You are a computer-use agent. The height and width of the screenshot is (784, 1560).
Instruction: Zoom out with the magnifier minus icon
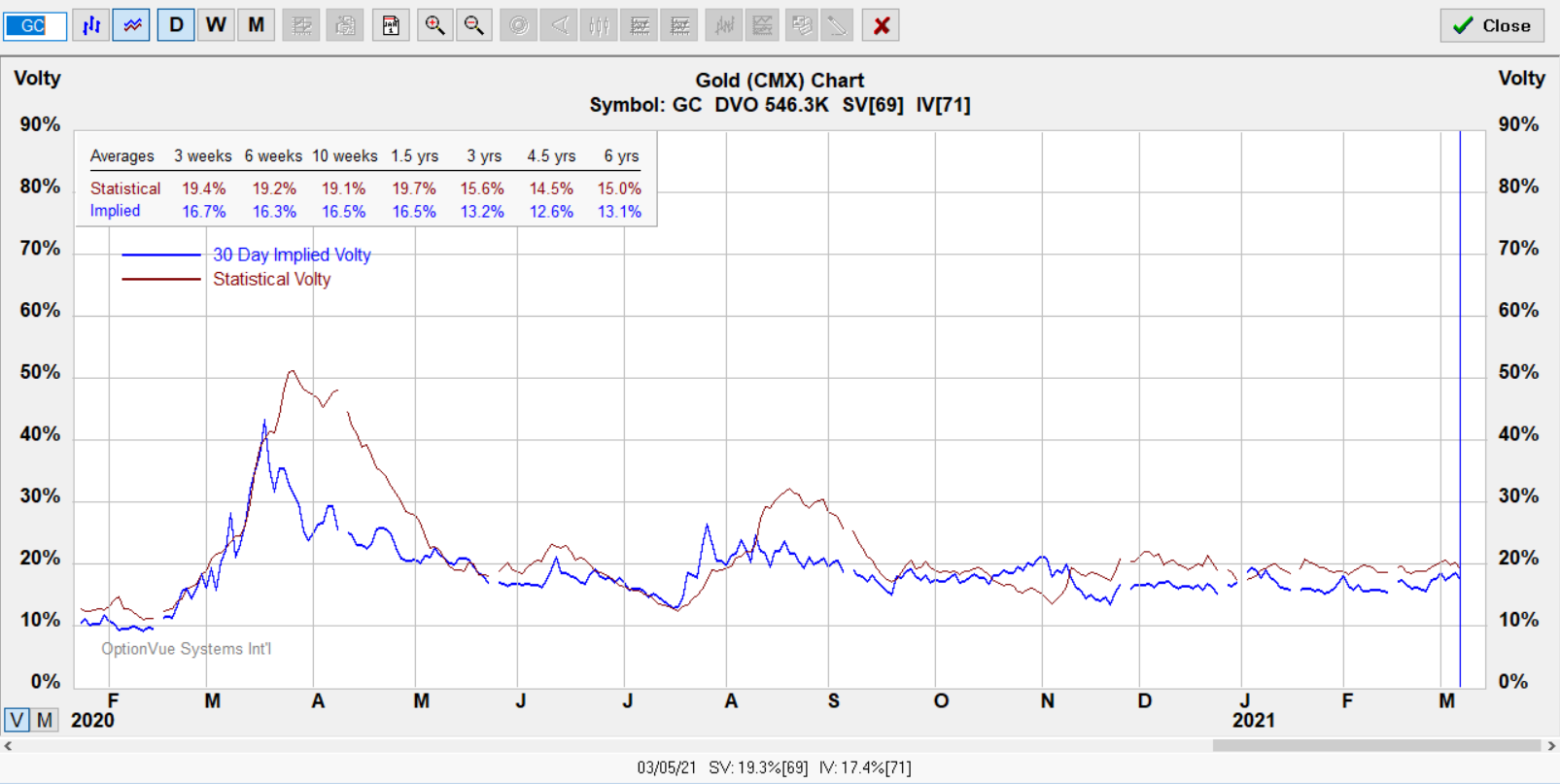point(474,25)
